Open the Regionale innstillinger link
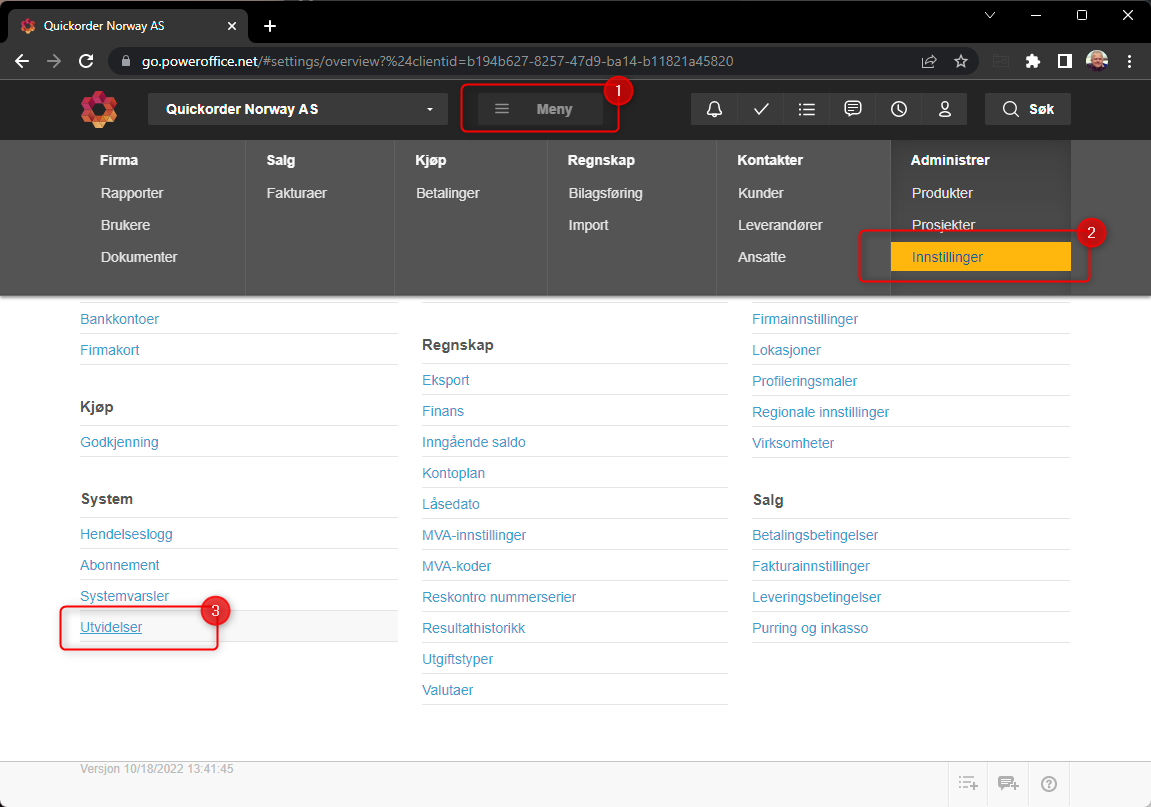Image resolution: width=1151 pixels, height=807 pixels. point(820,412)
